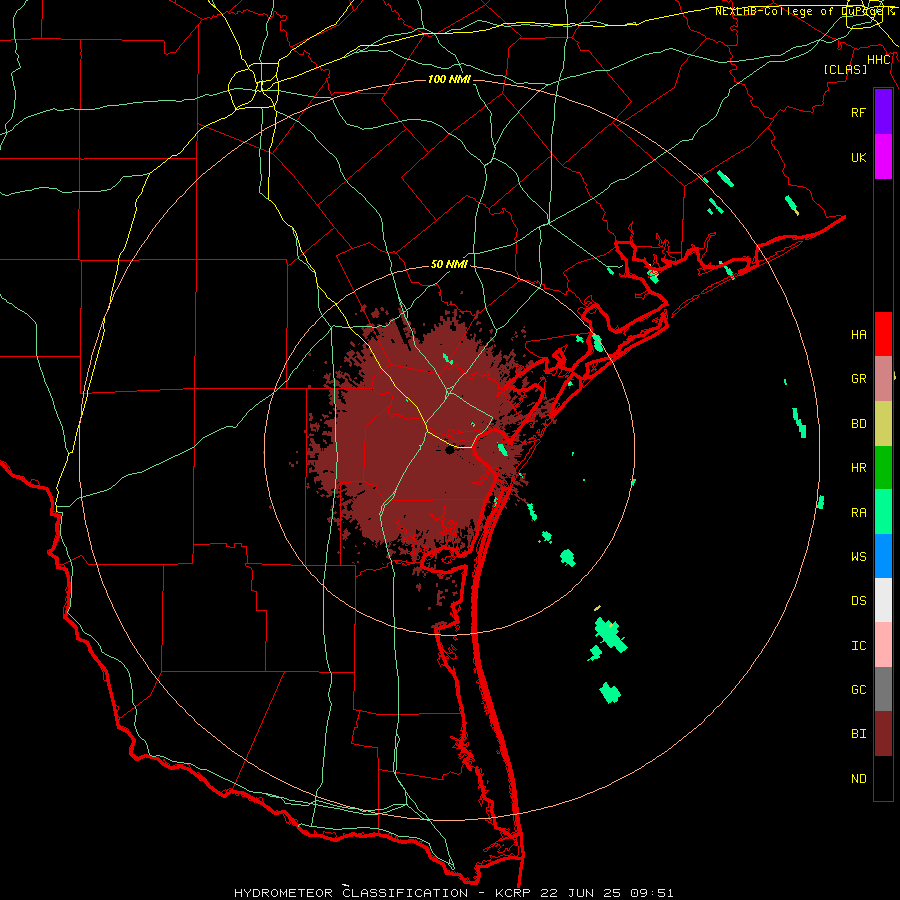Click the BD legend label
This screenshot has width=900, height=900.
click(x=858, y=424)
